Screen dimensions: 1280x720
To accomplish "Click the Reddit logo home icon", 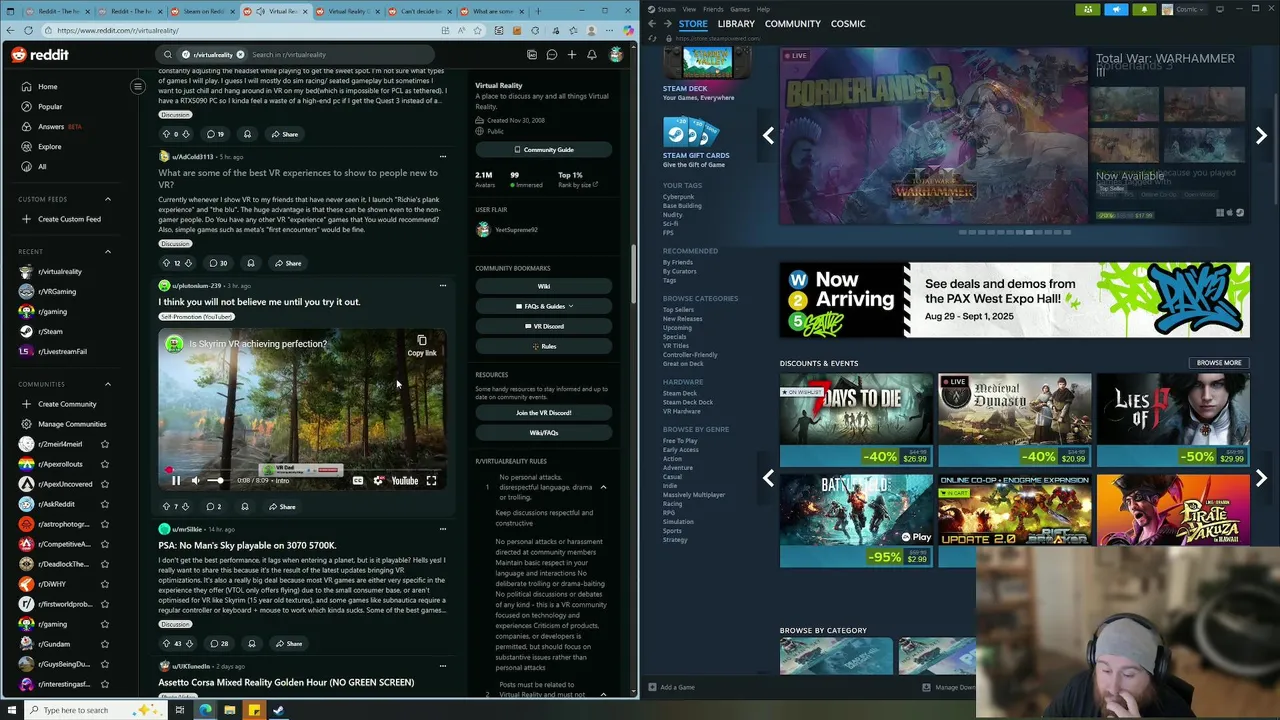I will pyautogui.click(x=40, y=55).
